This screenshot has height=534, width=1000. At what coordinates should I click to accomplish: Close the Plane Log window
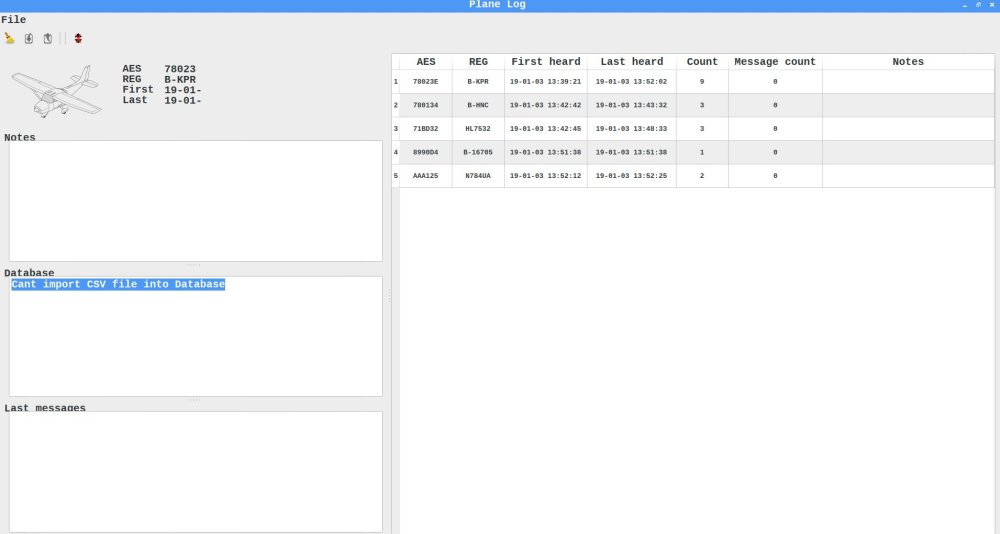[x=992, y=4]
